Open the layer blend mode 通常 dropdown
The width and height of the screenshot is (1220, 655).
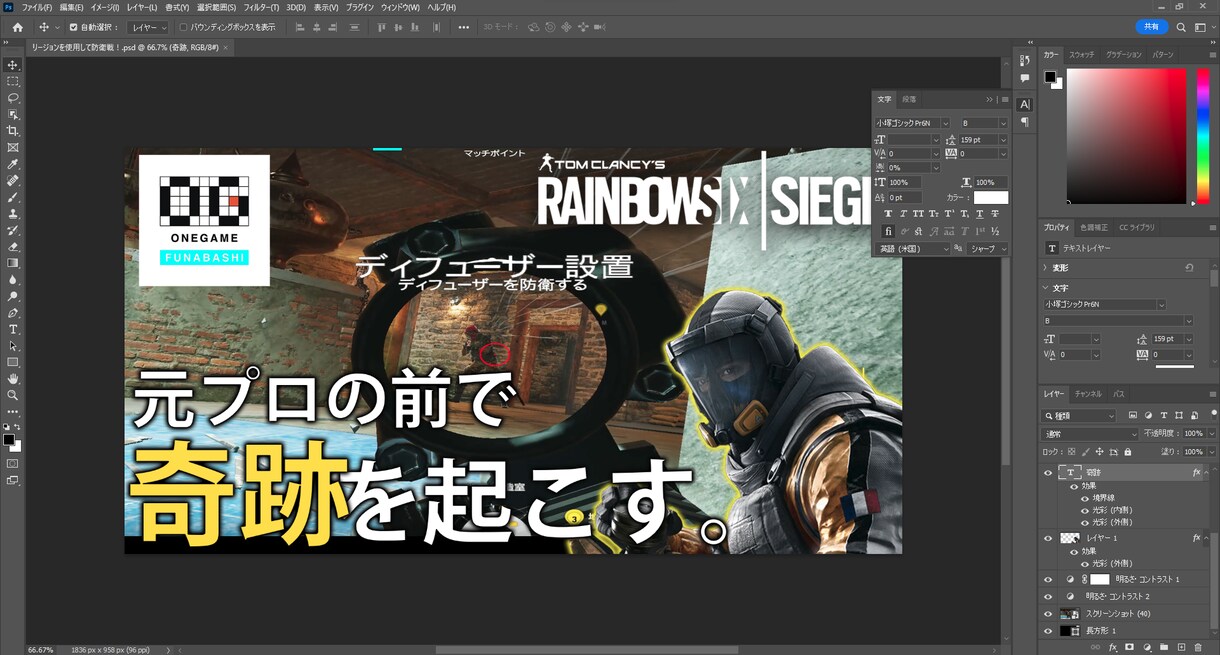[1089, 434]
